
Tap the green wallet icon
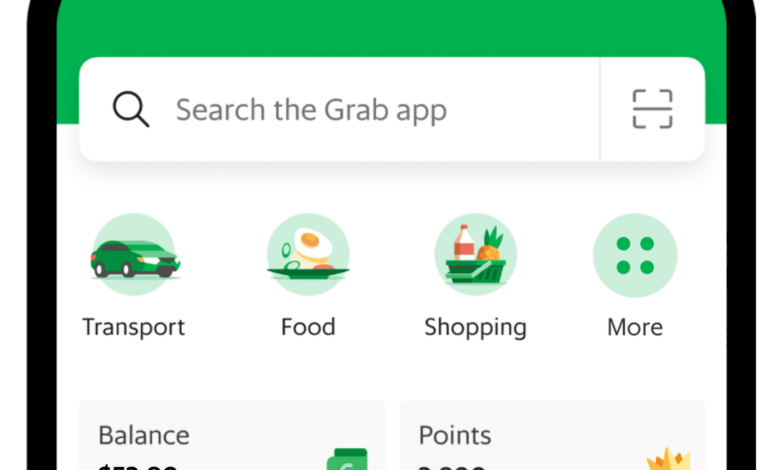[x=347, y=459]
